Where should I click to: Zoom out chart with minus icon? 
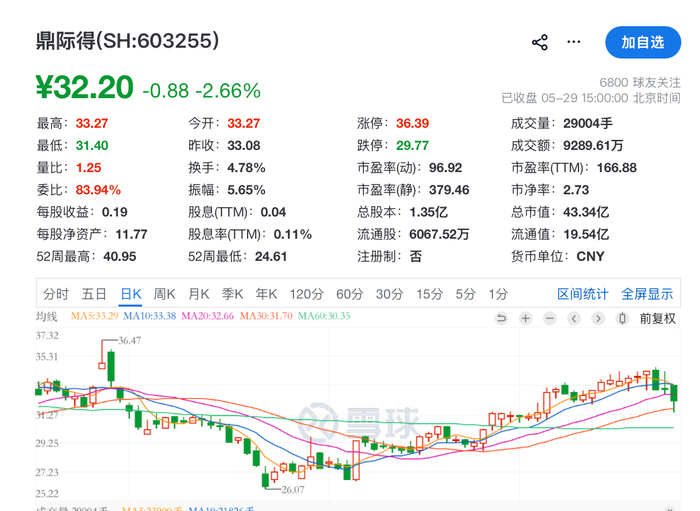[x=550, y=319]
